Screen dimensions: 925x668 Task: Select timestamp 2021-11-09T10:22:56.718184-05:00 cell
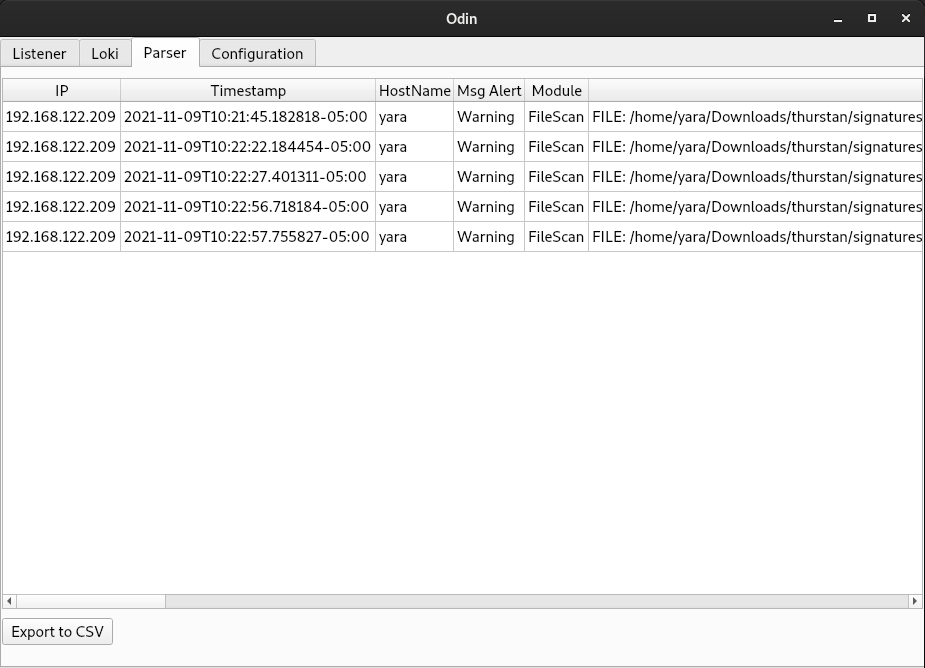click(x=248, y=207)
